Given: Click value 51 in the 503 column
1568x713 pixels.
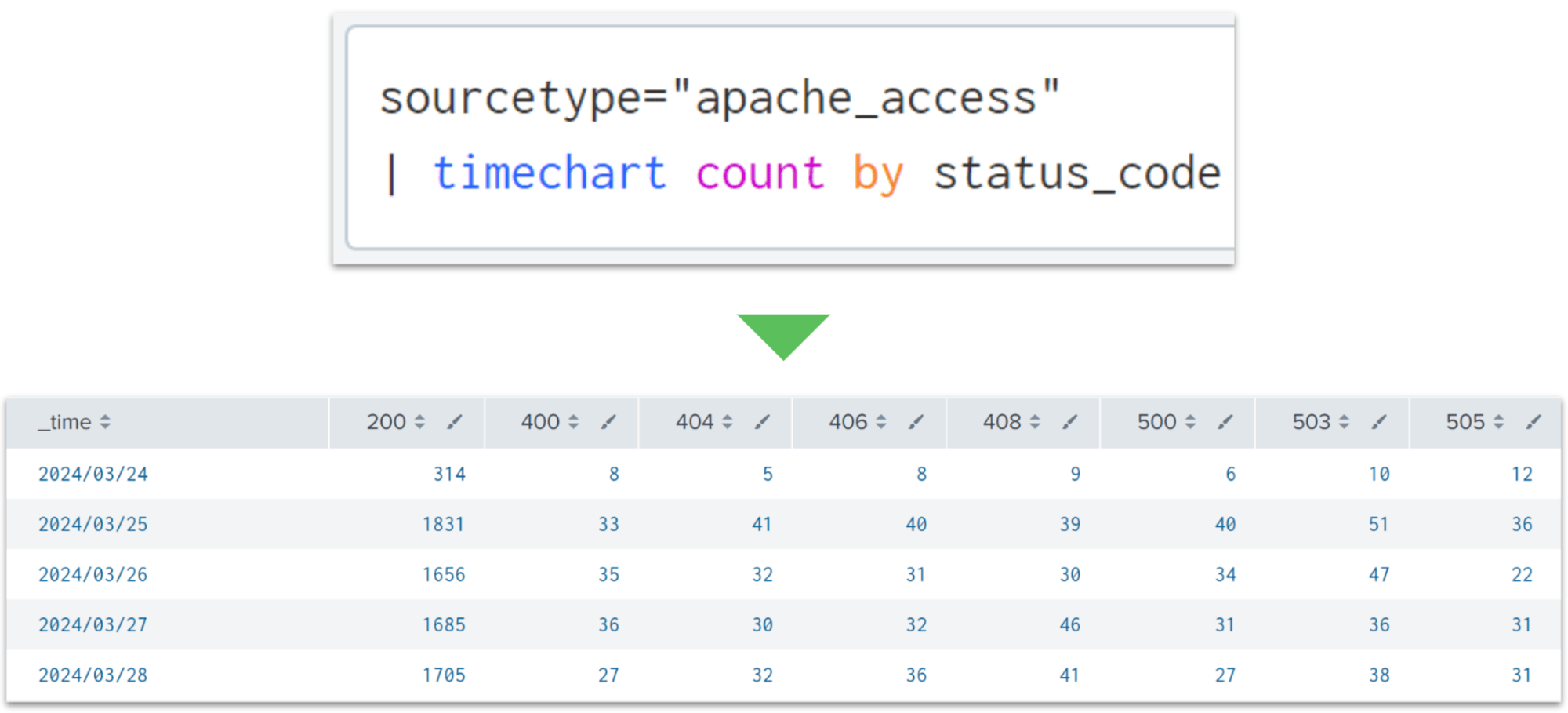Looking at the screenshot, I should coord(1379,524).
